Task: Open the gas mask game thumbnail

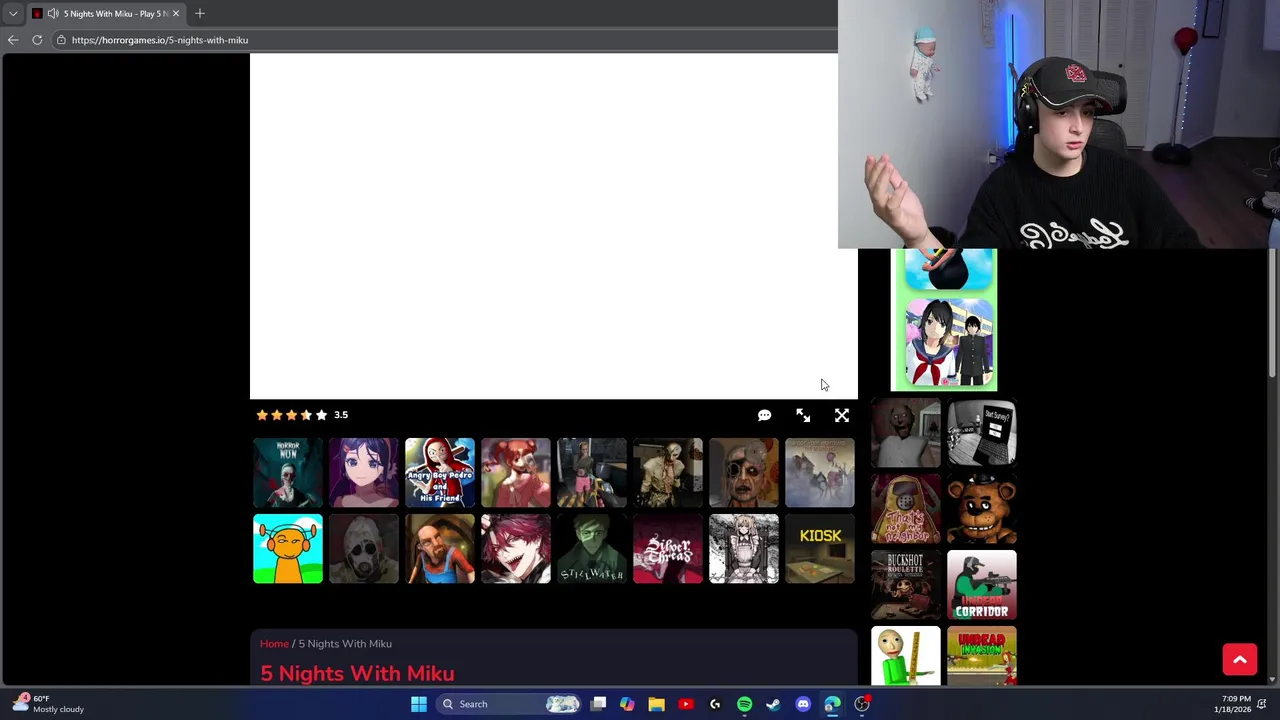Action: point(364,549)
